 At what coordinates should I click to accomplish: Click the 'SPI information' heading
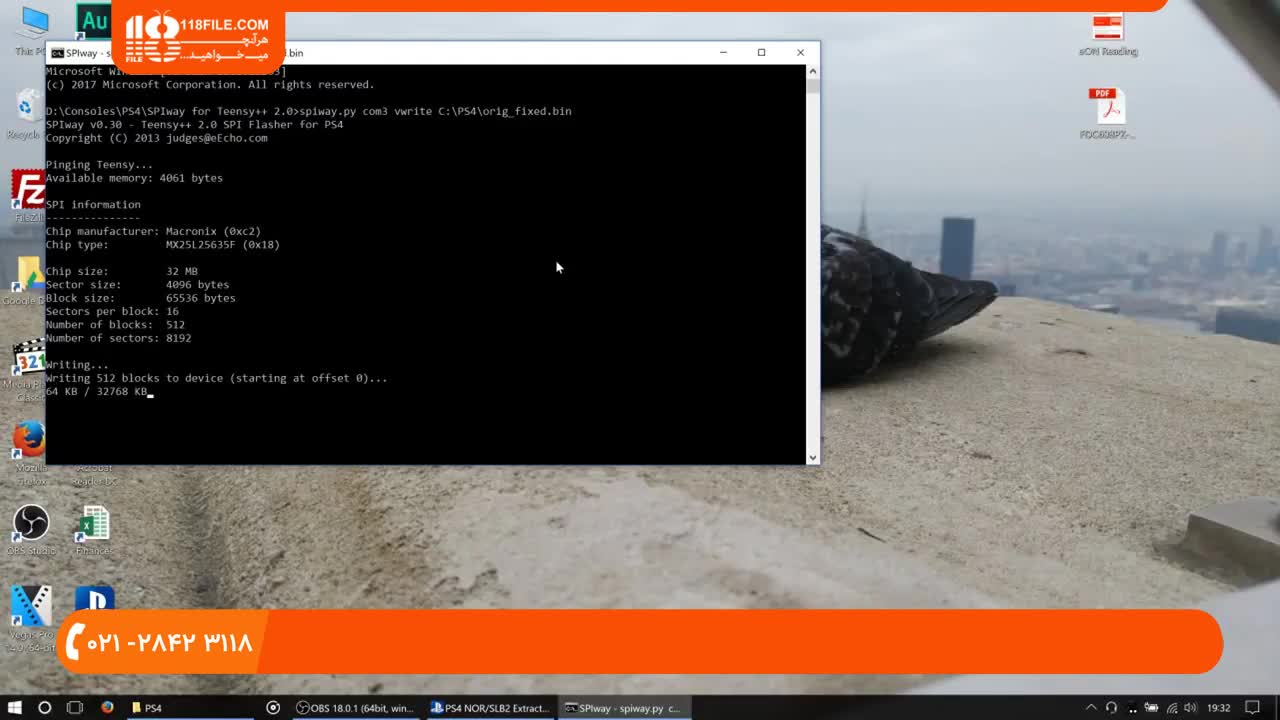click(93, 205)
